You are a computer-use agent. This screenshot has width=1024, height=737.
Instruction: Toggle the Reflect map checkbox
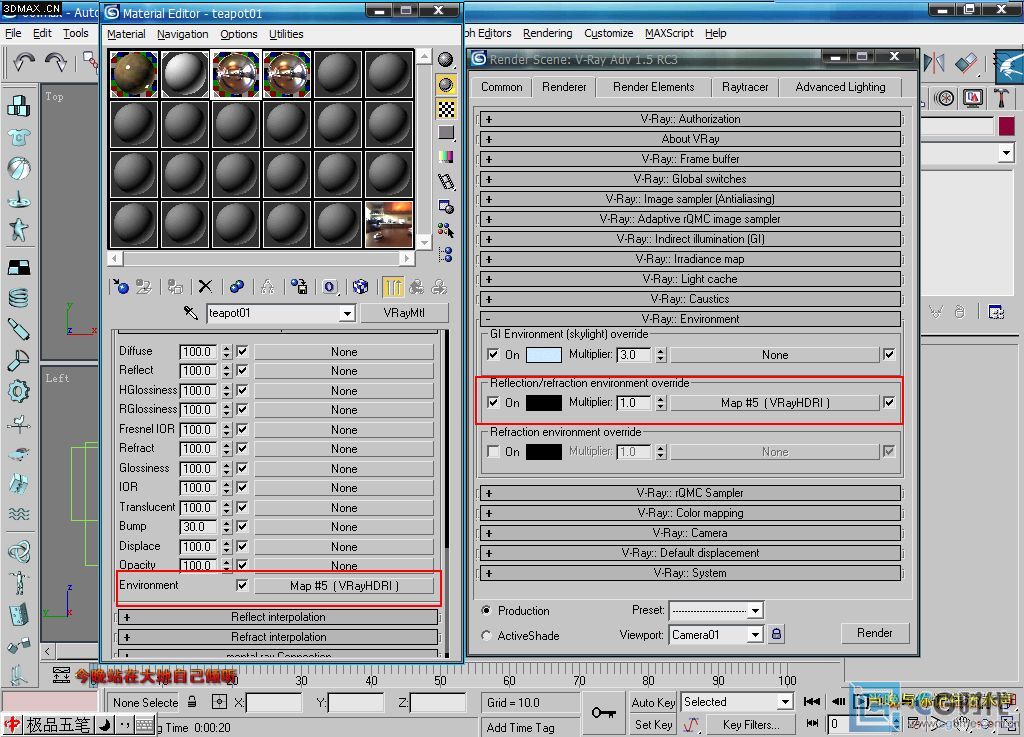(x=242, y=370)
